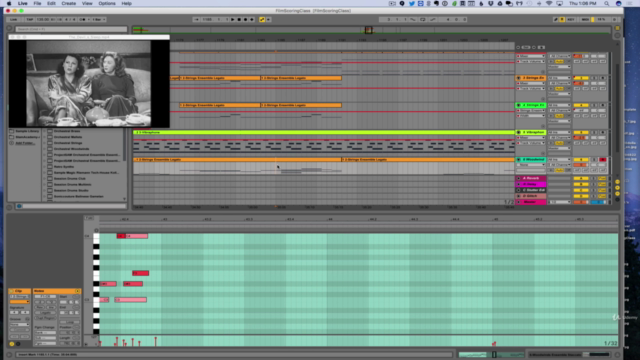Click the Siri icon in the menu bar

point(618,3)
